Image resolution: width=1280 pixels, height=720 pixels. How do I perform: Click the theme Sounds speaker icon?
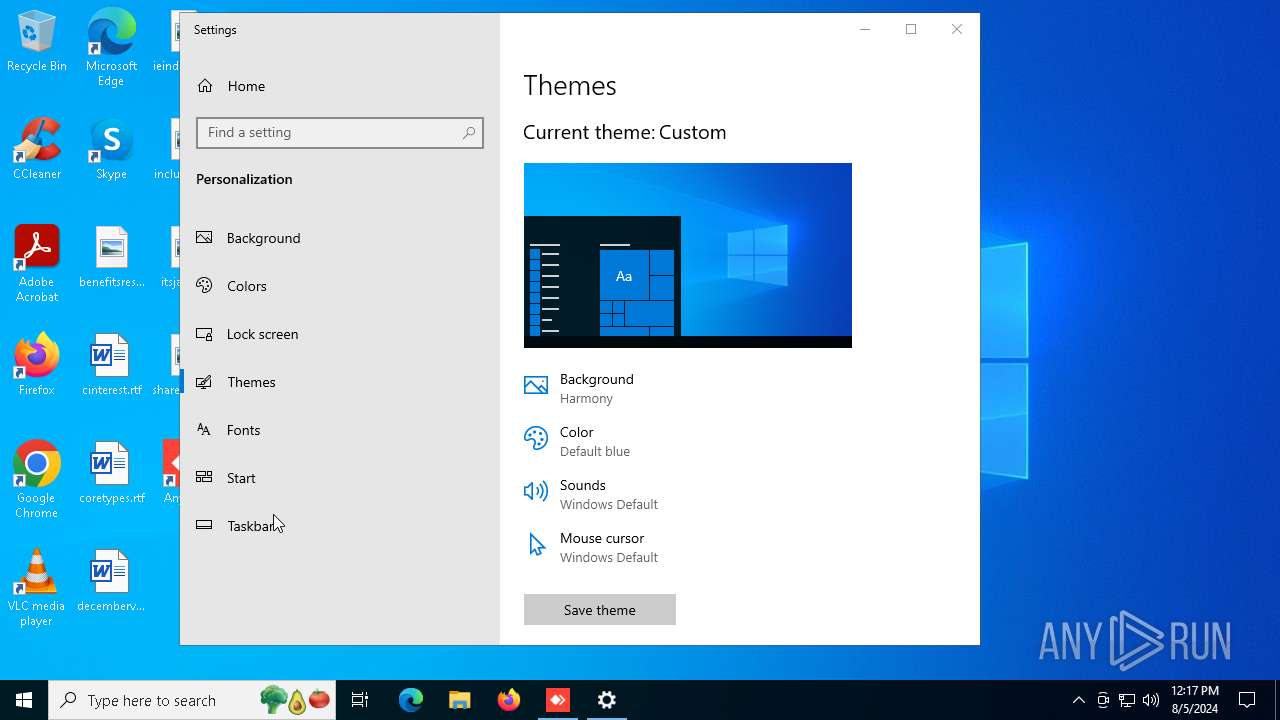(x=536, y=491)
